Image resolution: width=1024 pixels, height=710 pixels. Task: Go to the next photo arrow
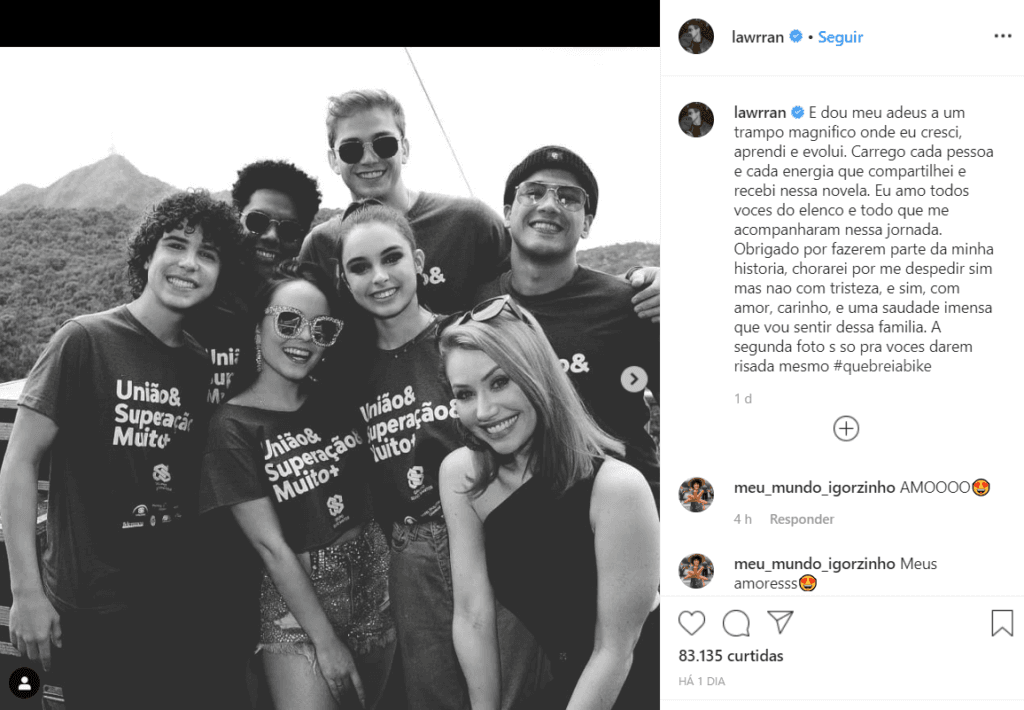[x=633, y=379]
